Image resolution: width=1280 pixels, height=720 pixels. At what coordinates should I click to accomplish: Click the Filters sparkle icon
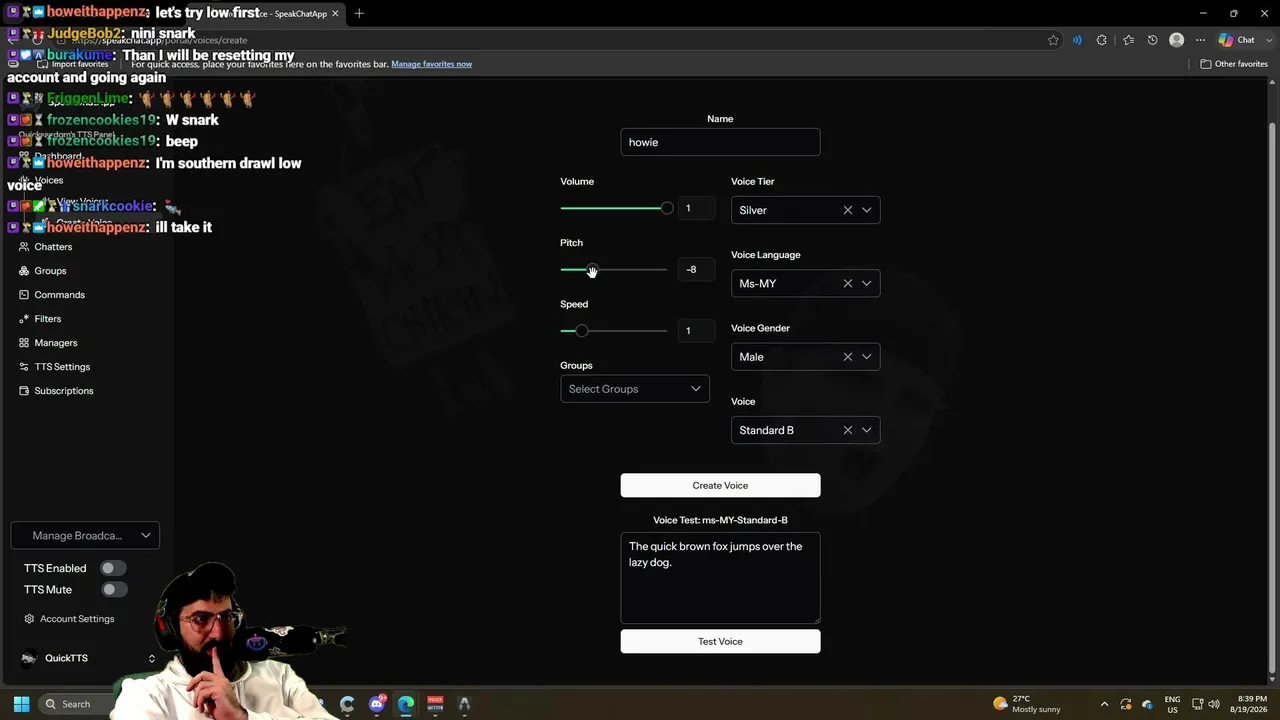[24, 319]
